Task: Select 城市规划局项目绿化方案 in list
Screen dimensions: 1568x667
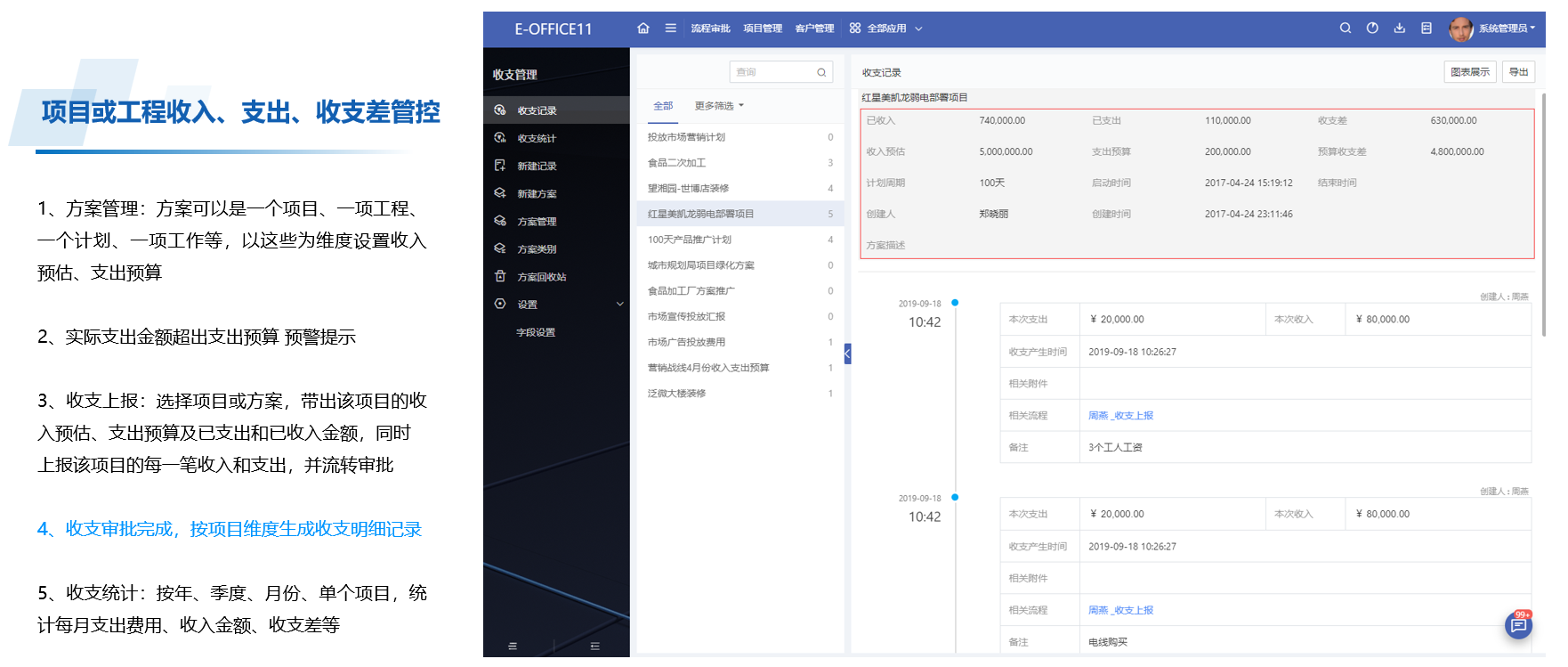Action: 740,265
